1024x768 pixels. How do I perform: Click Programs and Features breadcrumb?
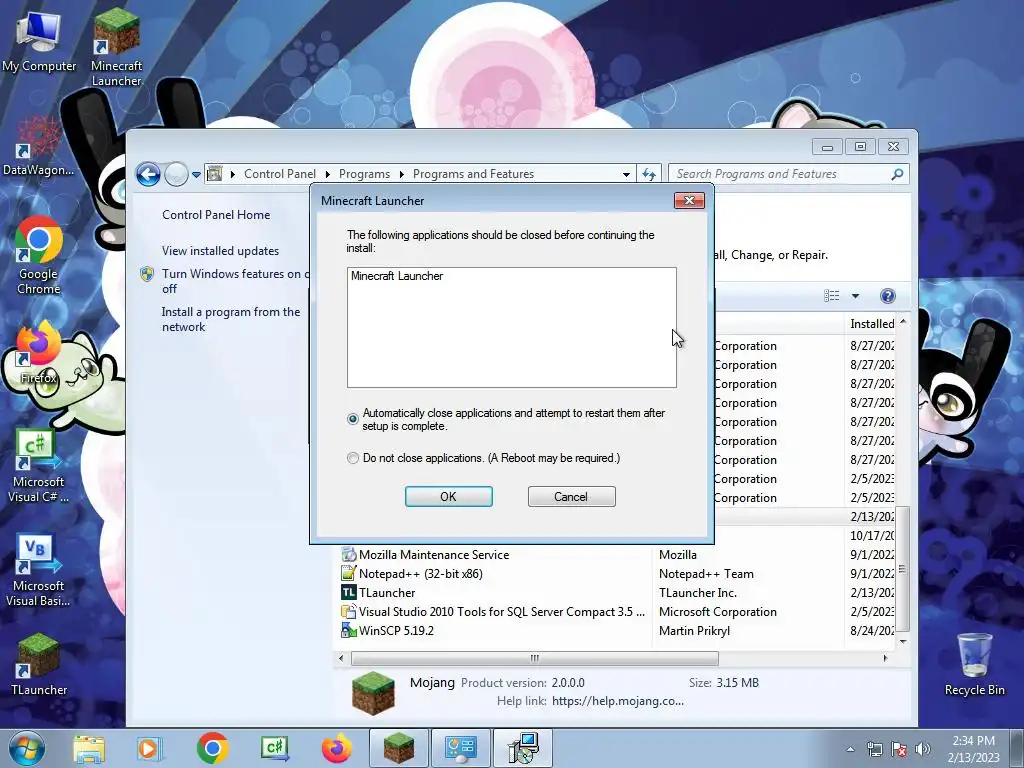point(473,174)
